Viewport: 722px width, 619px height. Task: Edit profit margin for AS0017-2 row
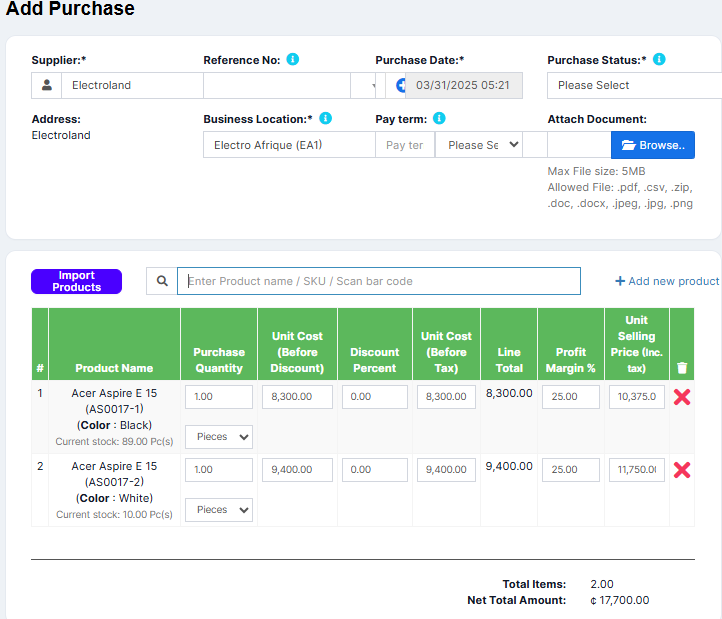[x=571, y=470]
